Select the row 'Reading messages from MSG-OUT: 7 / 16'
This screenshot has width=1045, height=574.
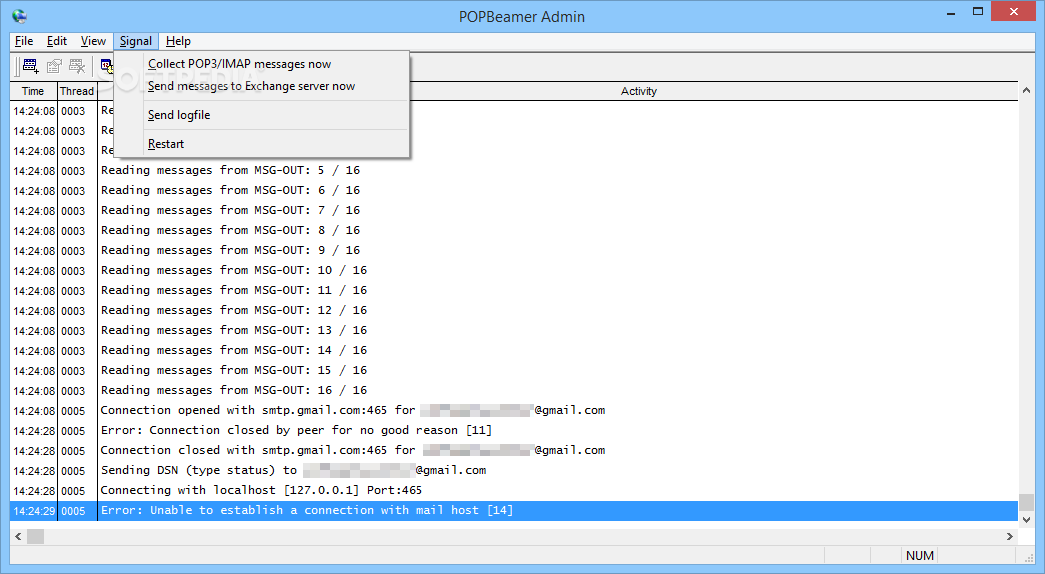tap(514, 211)
